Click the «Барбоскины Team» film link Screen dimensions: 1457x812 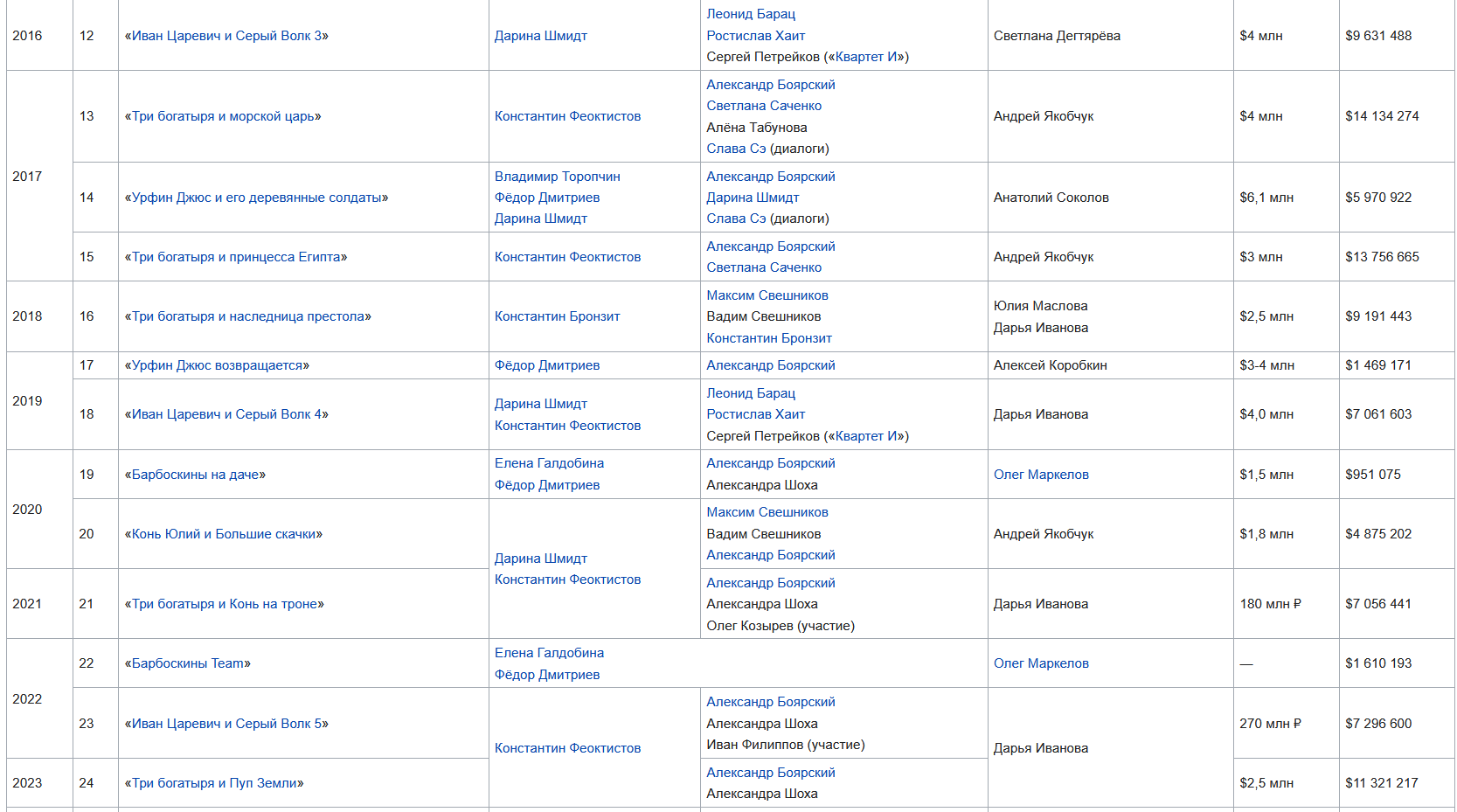coord(187,663)
